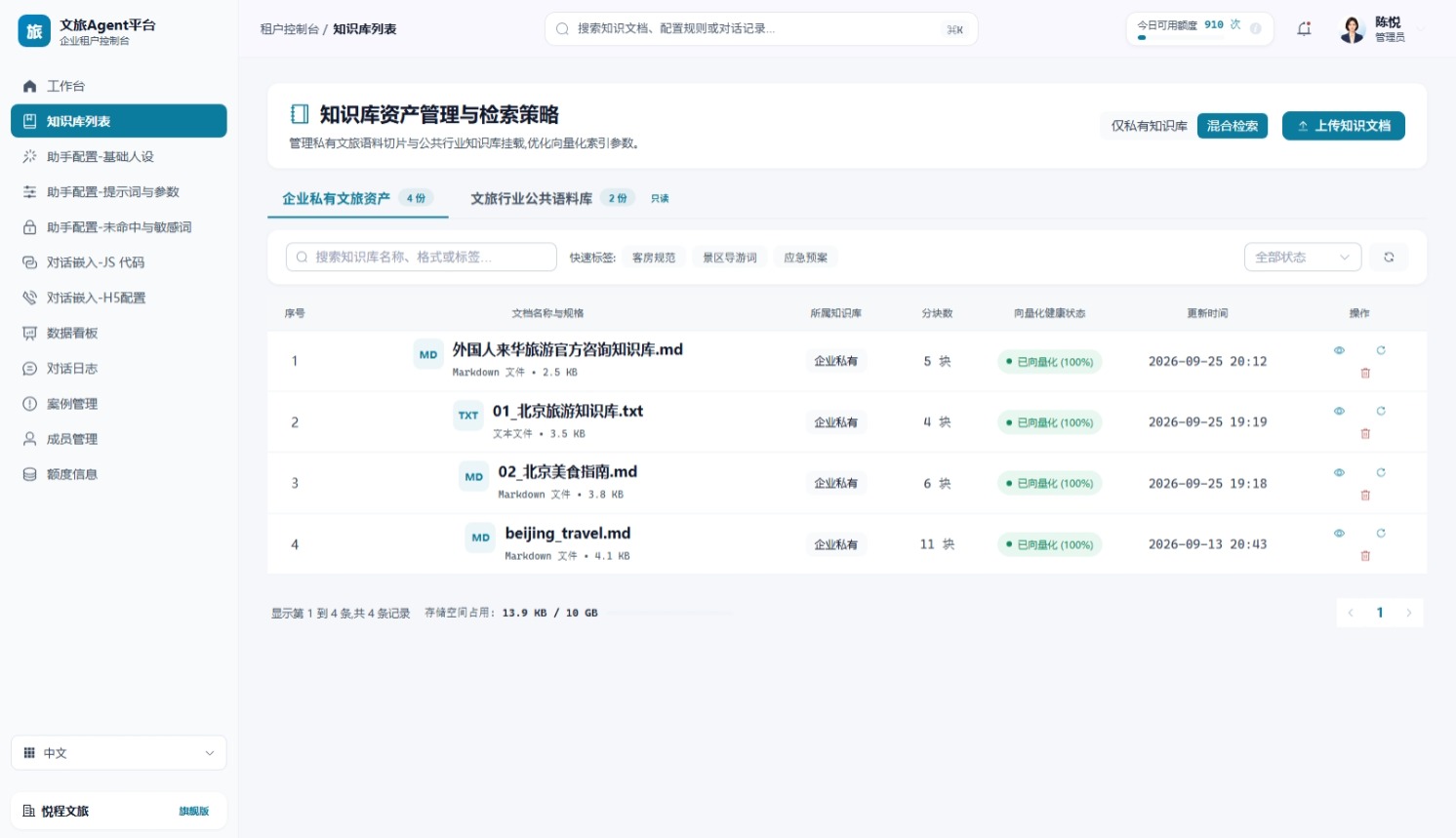This screenshot has height=838, width=1456.
Task: Delete 外国人来华旅游官方咨询知识库.md via its trash icon
Action: [x=1365, y=373]
